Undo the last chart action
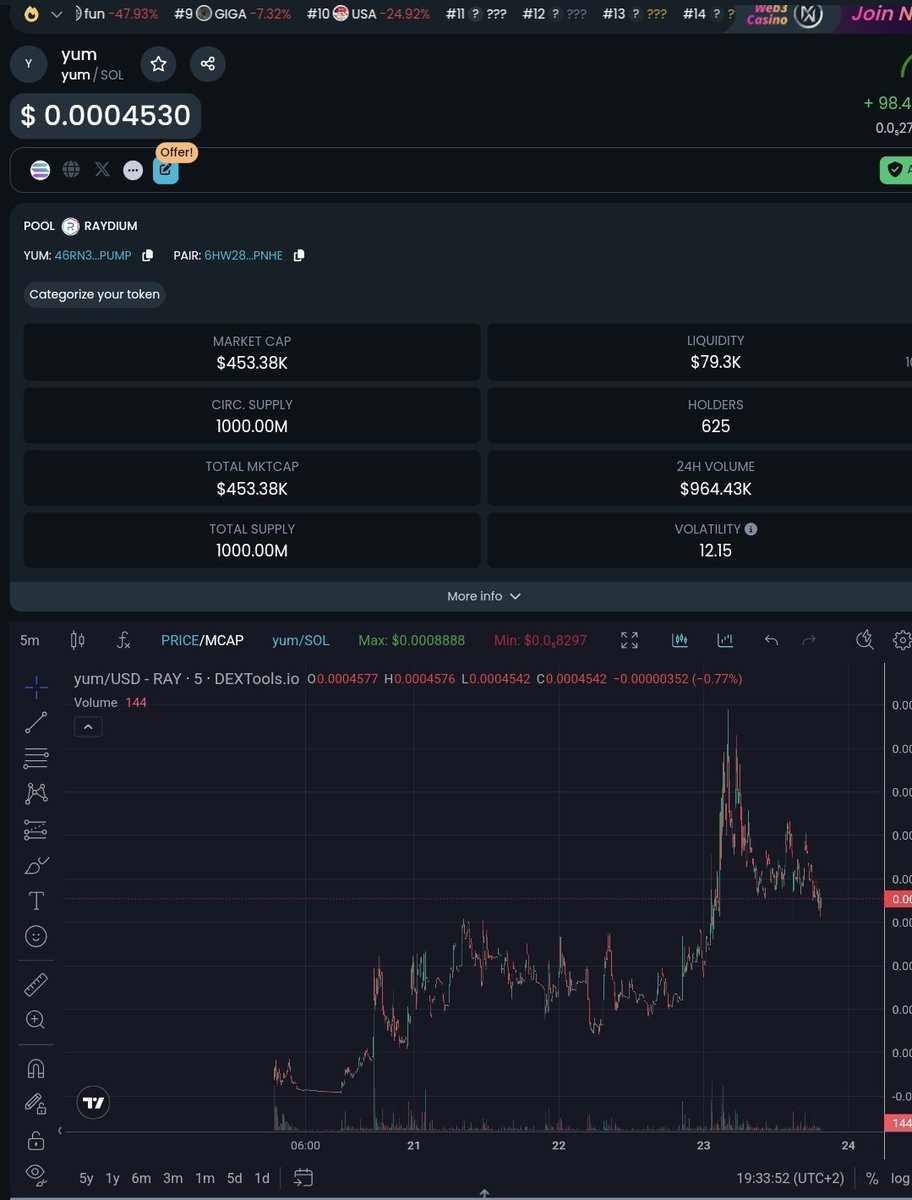The image size is (912, 1200). coord(771,640)
